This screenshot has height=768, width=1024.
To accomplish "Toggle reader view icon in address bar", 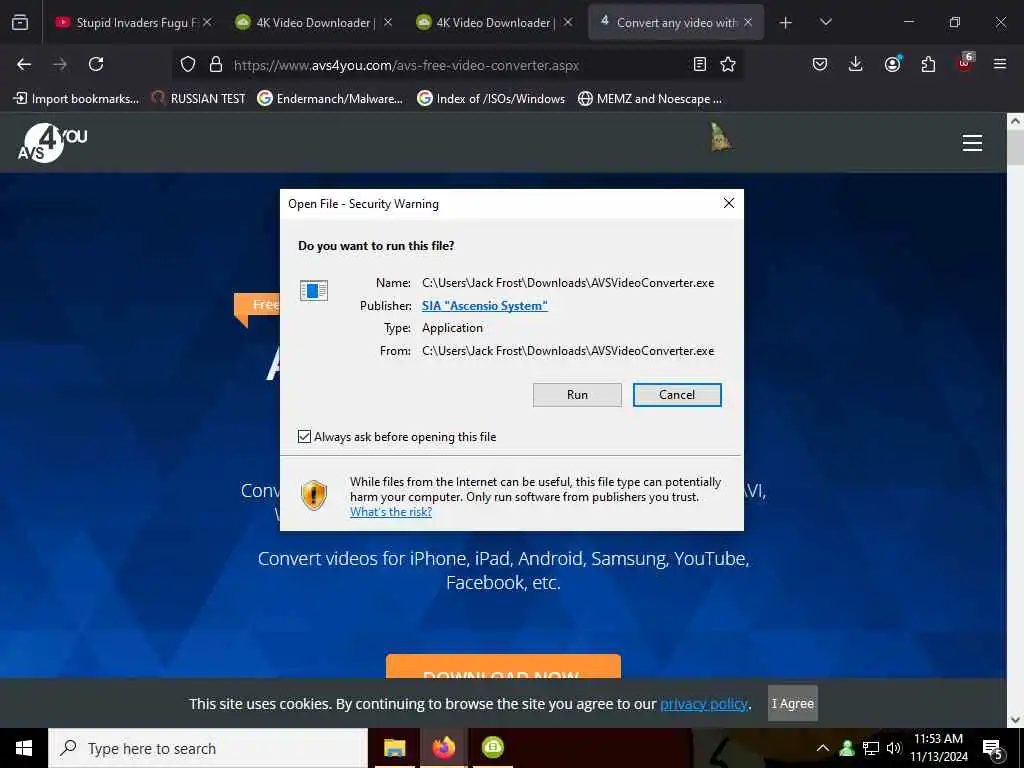I will (699, 64).
